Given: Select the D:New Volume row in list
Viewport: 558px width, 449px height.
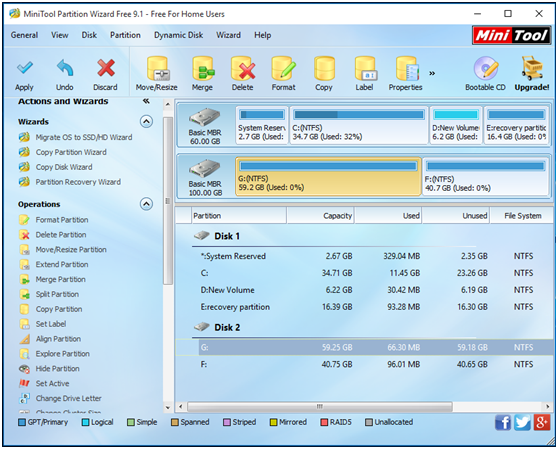Looking at the screenshot, I should pyautogui.click(x=364, y=290).
